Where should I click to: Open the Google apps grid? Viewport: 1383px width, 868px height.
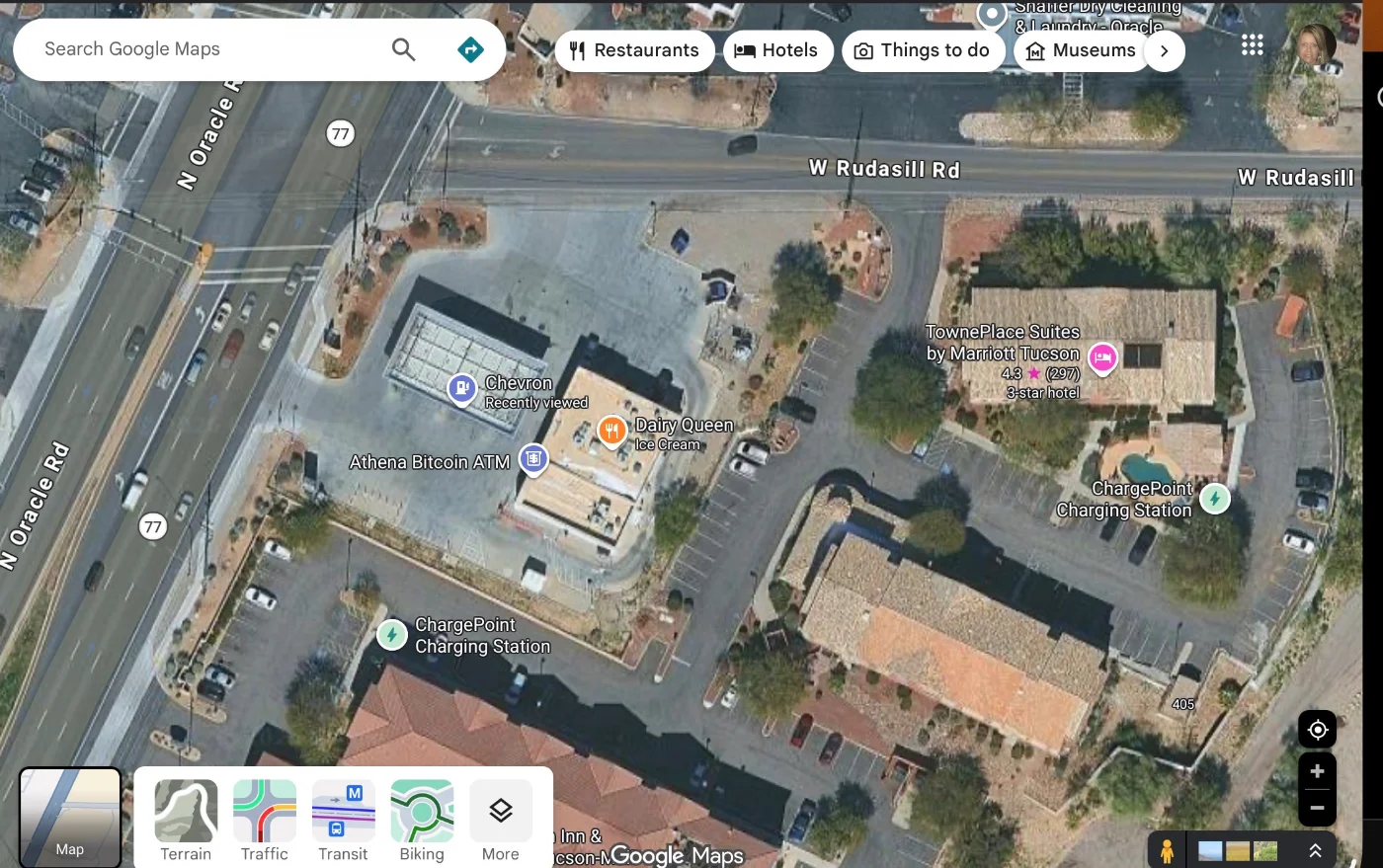(x=1252, y=44)
